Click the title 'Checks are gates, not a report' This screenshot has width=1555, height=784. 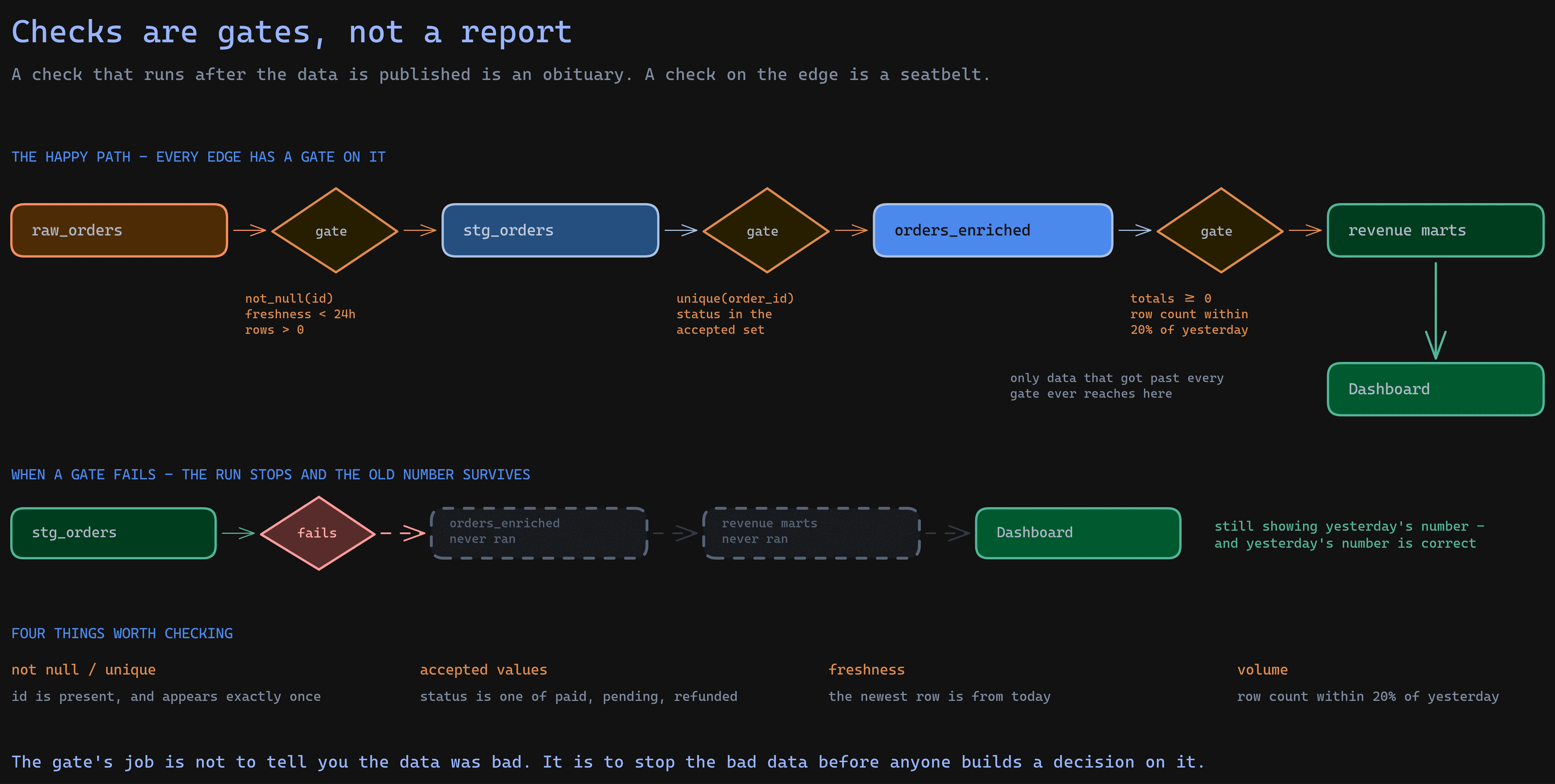click(292, 32)
